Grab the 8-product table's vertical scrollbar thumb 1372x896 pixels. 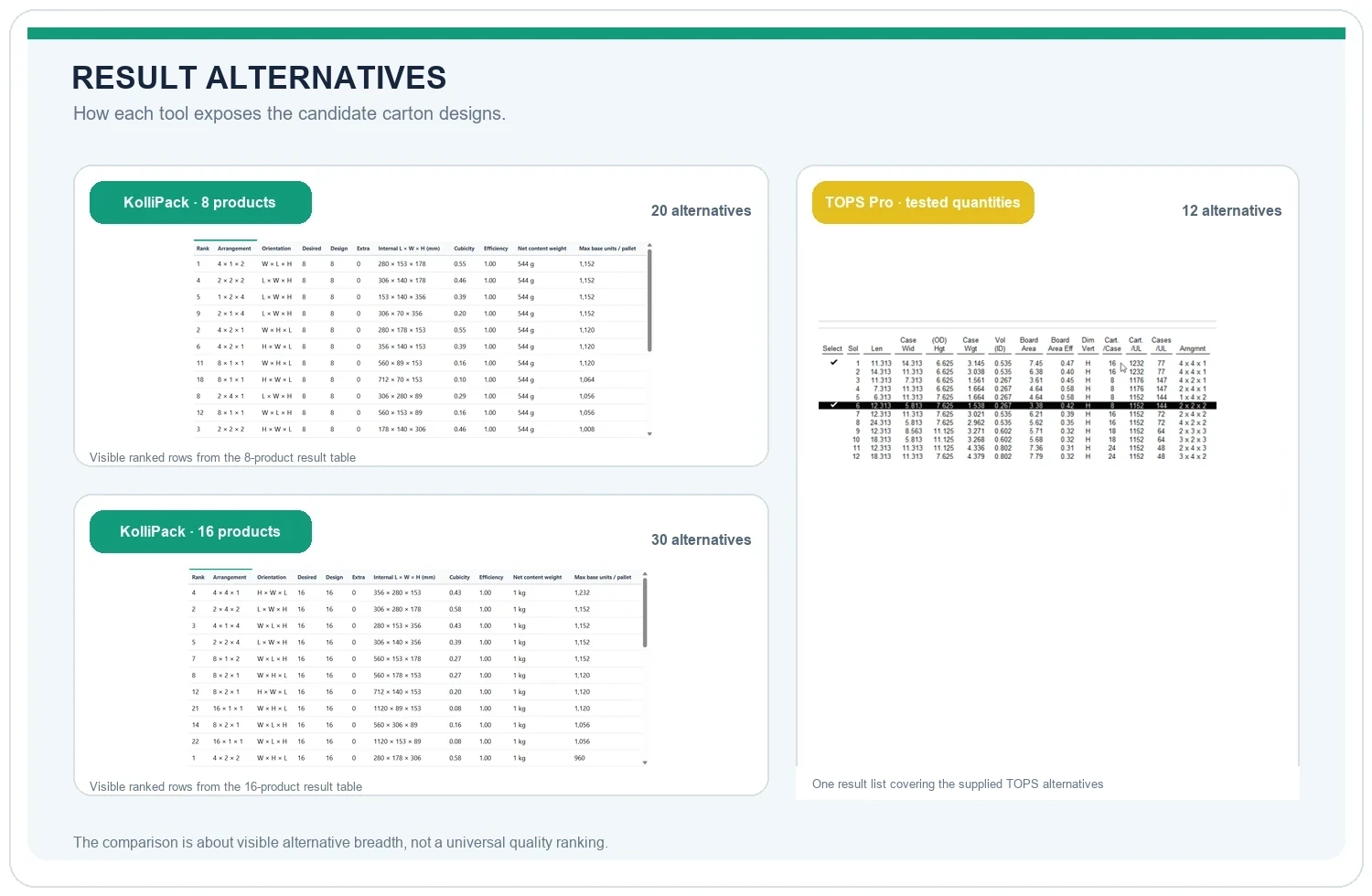(x=649, y=300)
